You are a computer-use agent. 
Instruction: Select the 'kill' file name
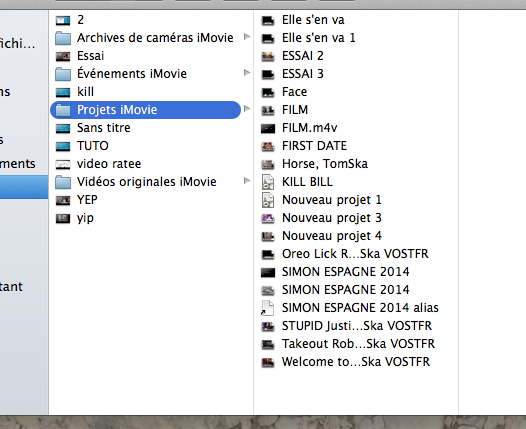pos(85,92)
